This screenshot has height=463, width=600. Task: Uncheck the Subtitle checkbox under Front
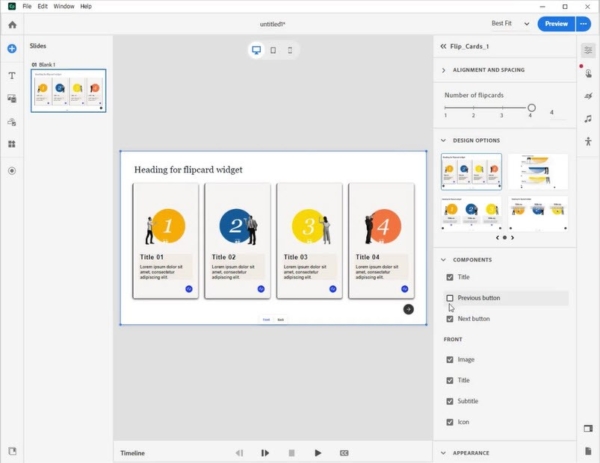[x=450, y=401]
